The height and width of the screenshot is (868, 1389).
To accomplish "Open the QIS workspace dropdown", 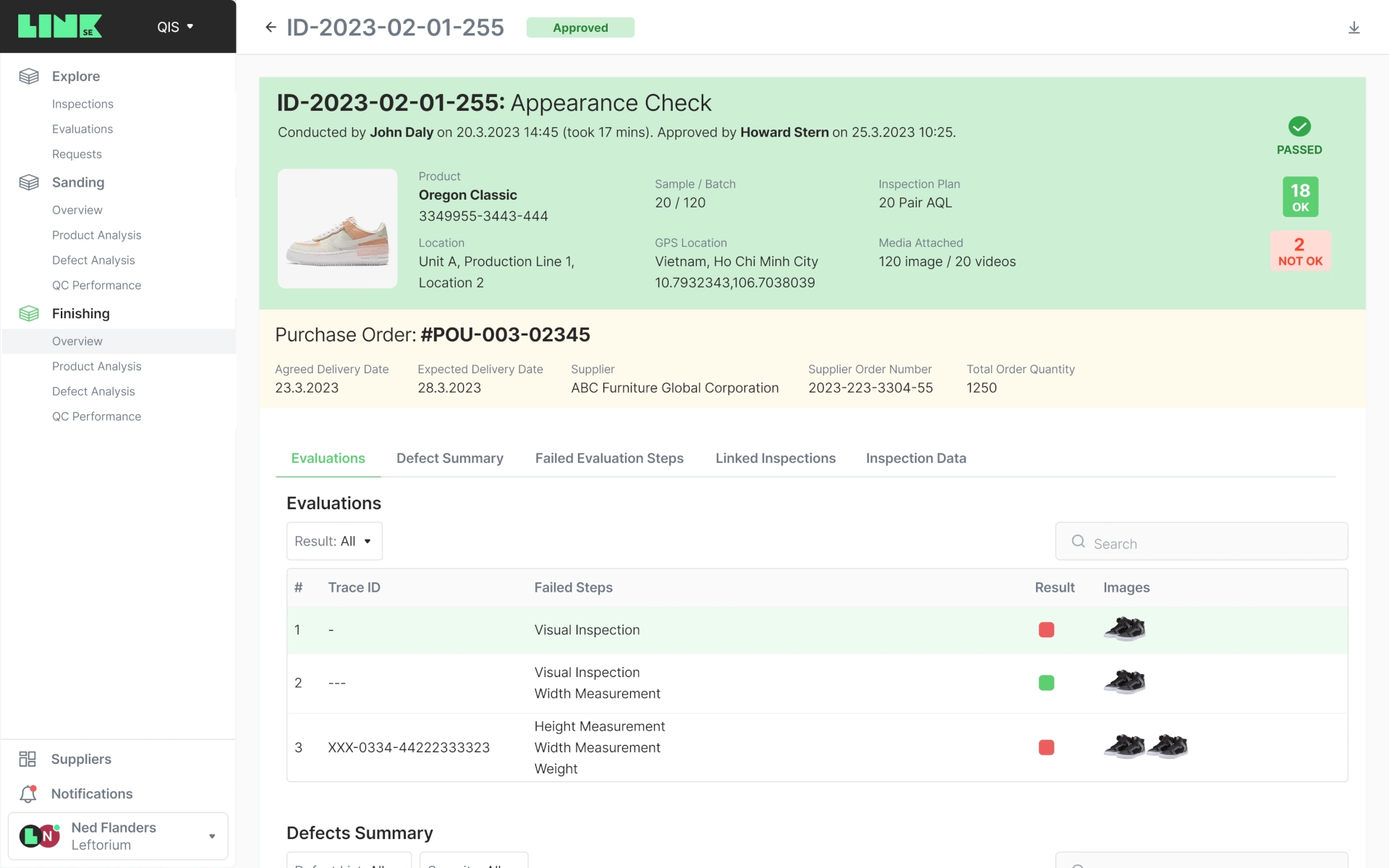I will pos(175,27).
